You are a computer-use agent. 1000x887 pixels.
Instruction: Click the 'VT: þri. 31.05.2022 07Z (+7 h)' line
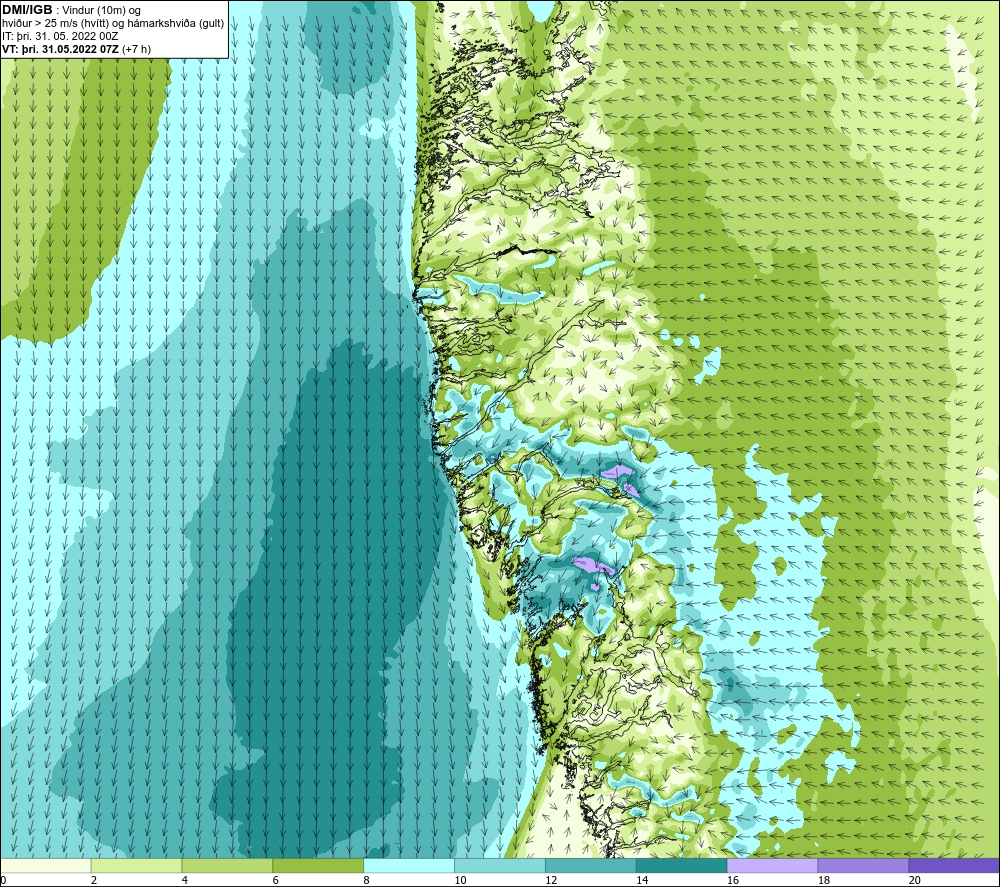[x=77, y=49]
